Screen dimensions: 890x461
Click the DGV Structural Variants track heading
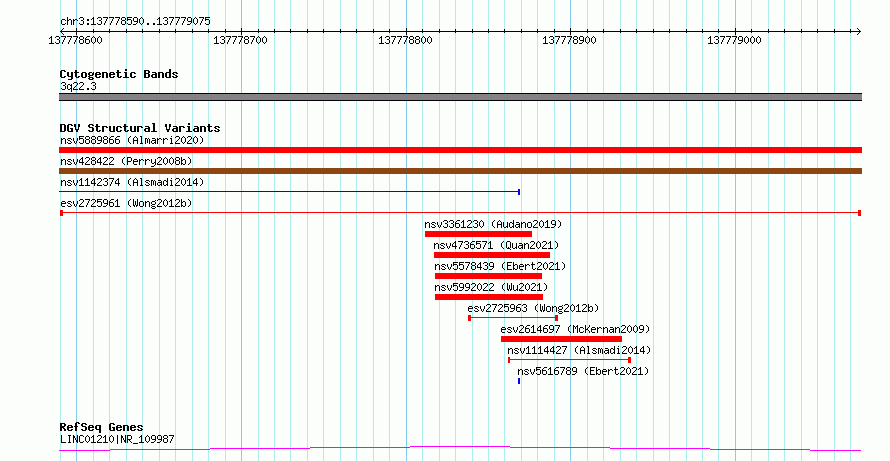pos(140,128)
